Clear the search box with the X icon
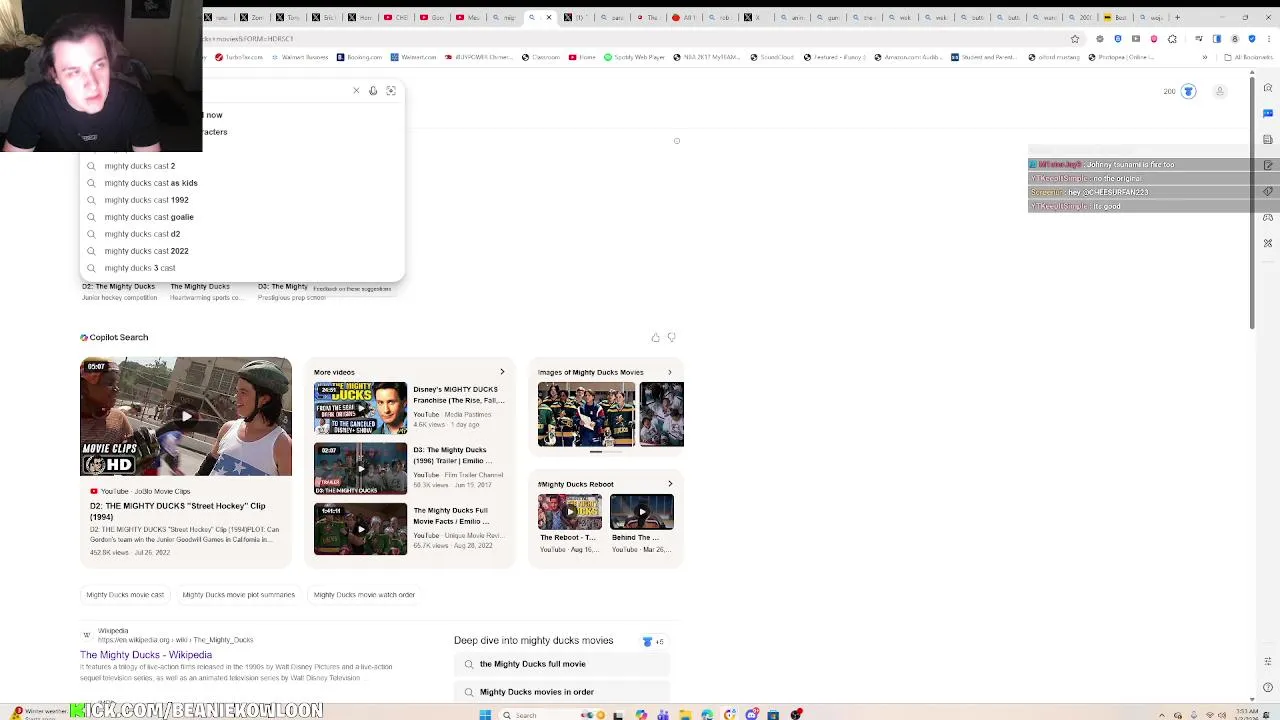 click(356, 91)
